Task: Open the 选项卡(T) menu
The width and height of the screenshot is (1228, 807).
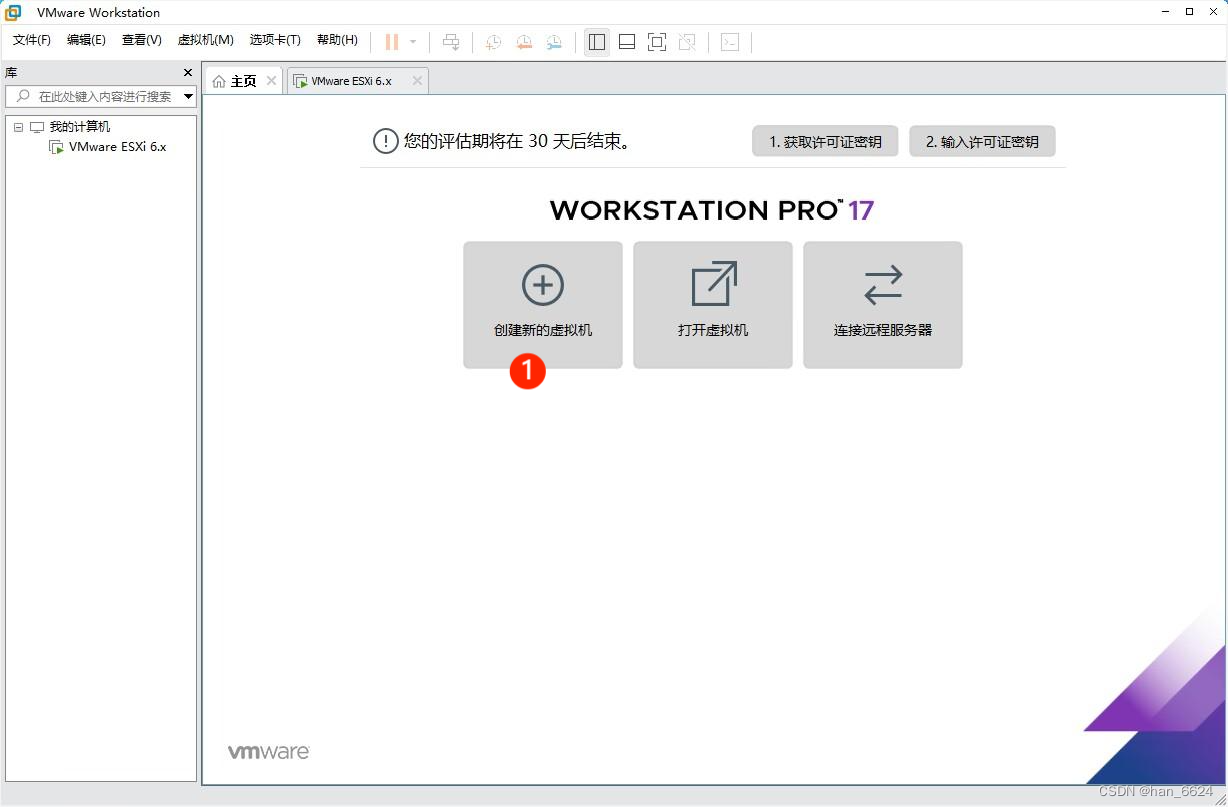Action: [275, 40]
